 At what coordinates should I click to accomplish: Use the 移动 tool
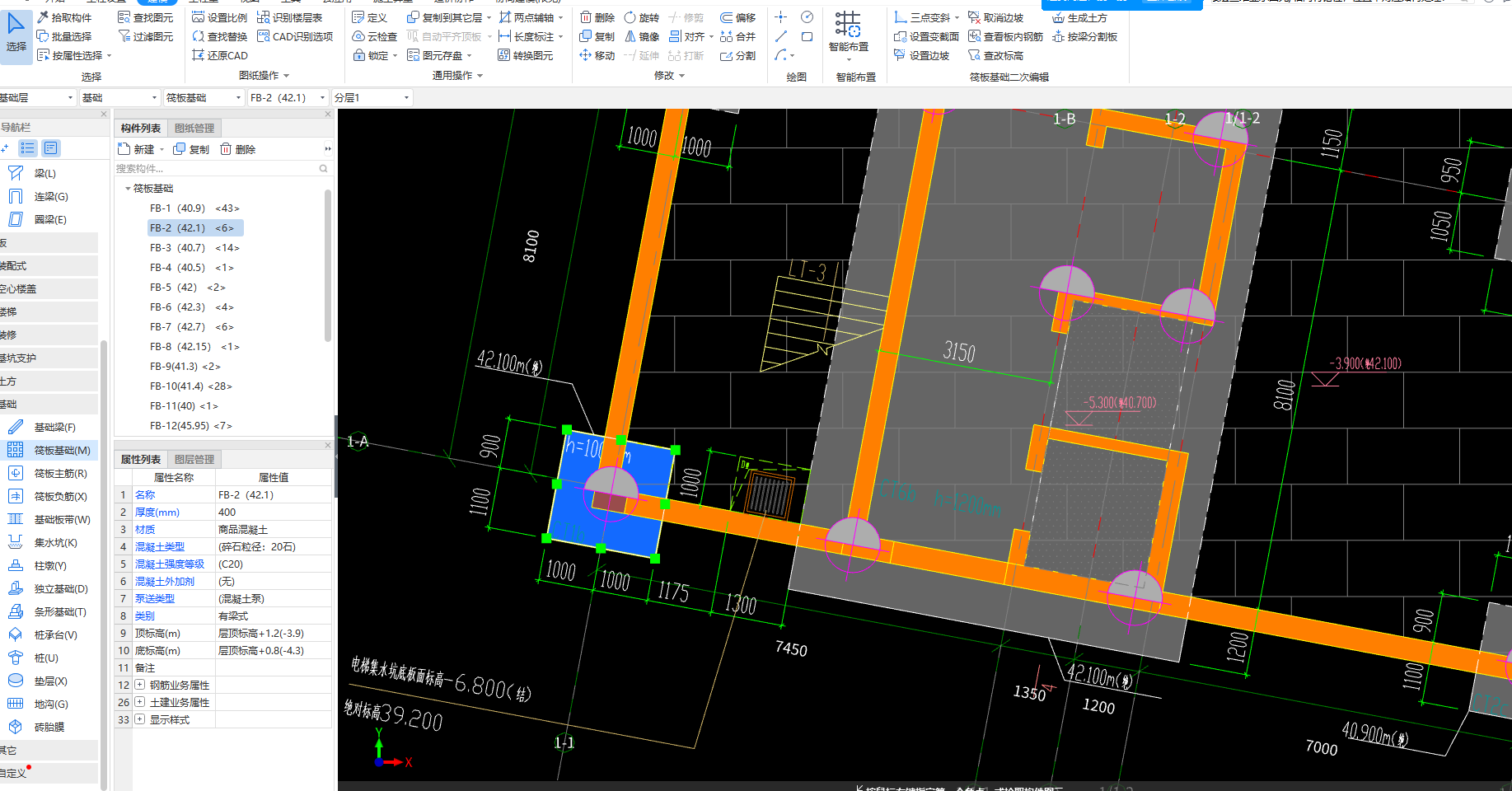point(597,55)
